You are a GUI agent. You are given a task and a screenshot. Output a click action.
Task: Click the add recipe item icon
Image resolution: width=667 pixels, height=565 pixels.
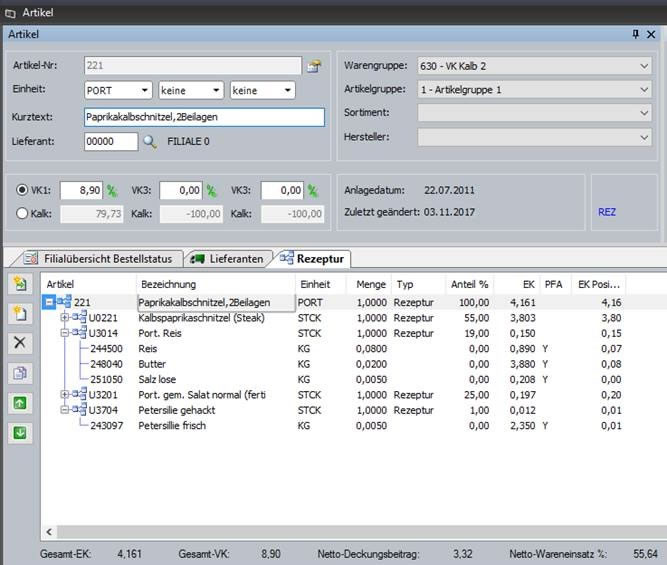[19, 285]
